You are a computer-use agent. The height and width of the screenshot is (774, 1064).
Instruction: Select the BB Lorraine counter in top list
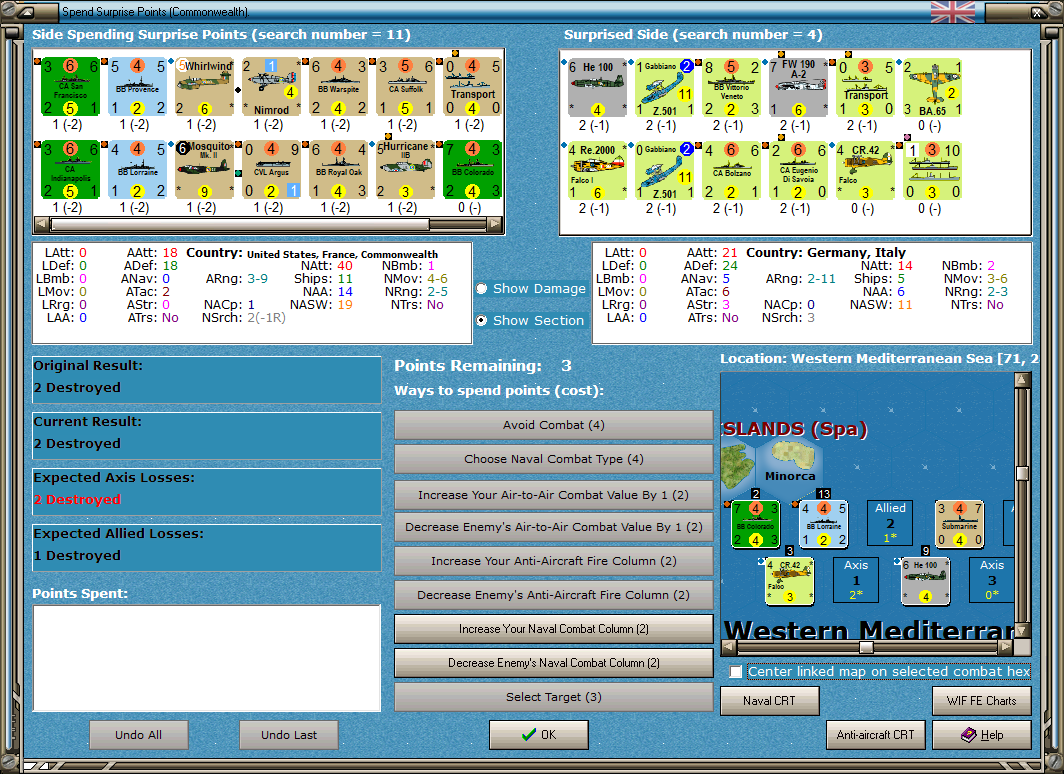click(137, 170)
